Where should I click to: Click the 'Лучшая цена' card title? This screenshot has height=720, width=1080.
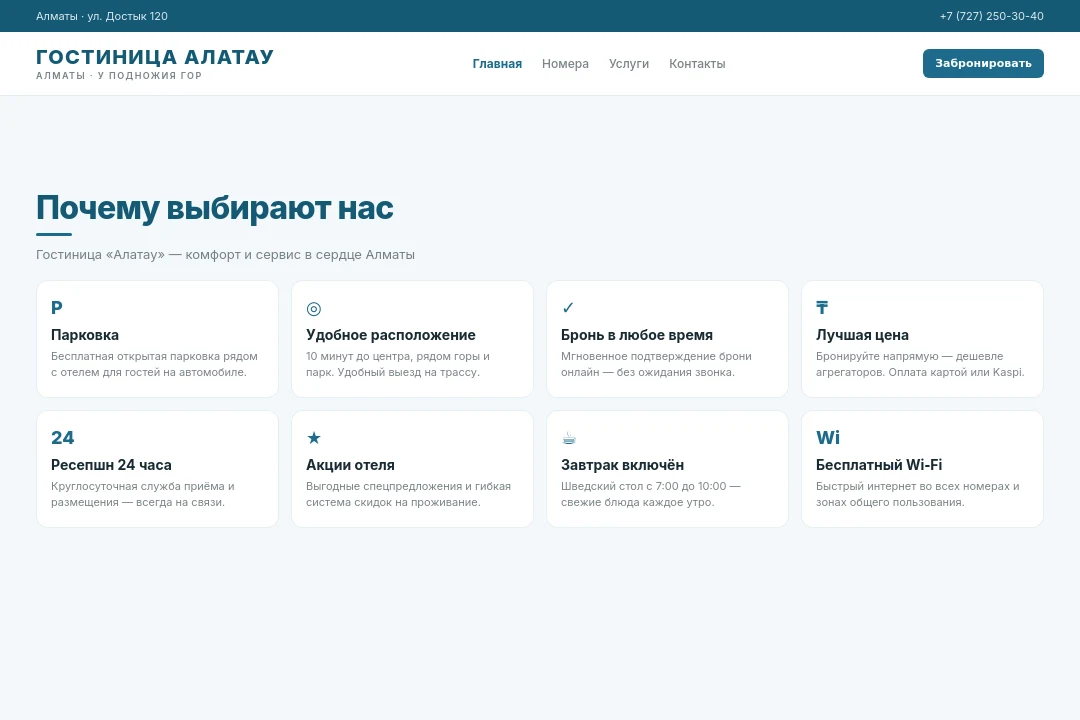pyautogui.click(x=862, y=335)
